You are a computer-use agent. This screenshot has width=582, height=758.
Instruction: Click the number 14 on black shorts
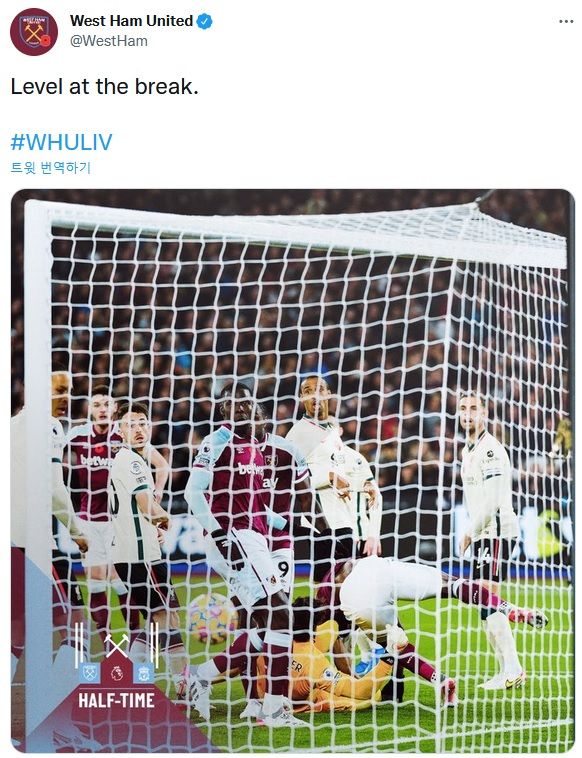point(483,557)
